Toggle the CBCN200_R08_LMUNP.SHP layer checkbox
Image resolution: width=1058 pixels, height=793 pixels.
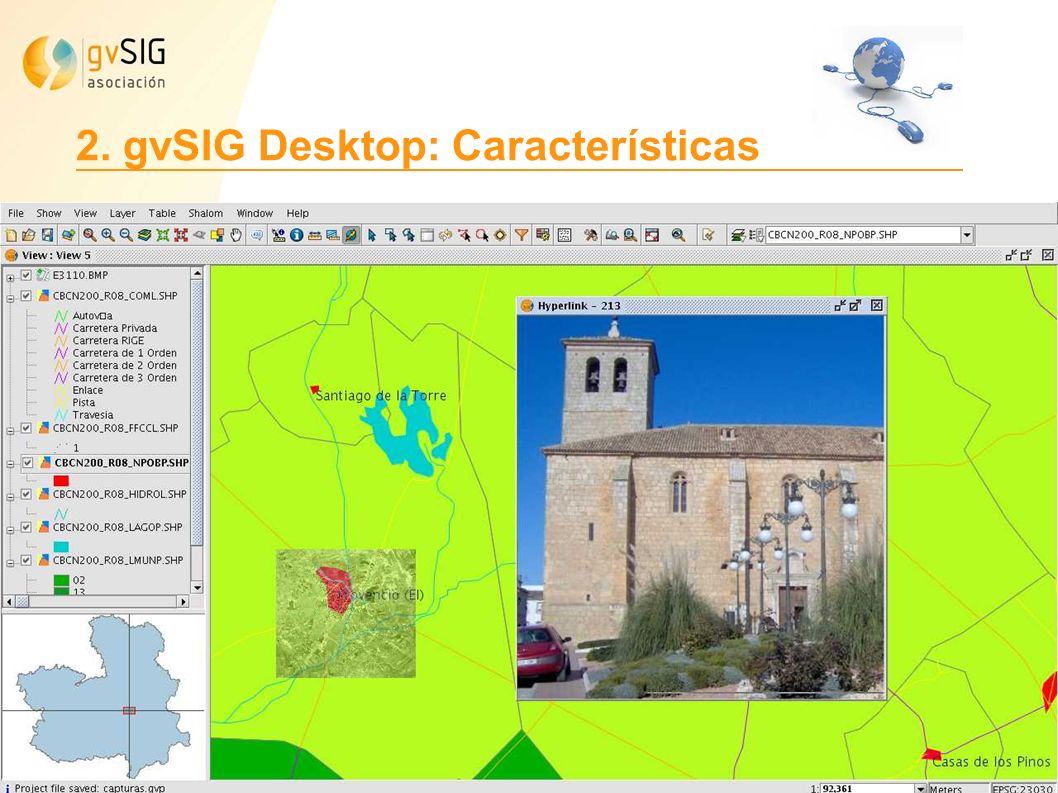[x=26, y=560]
